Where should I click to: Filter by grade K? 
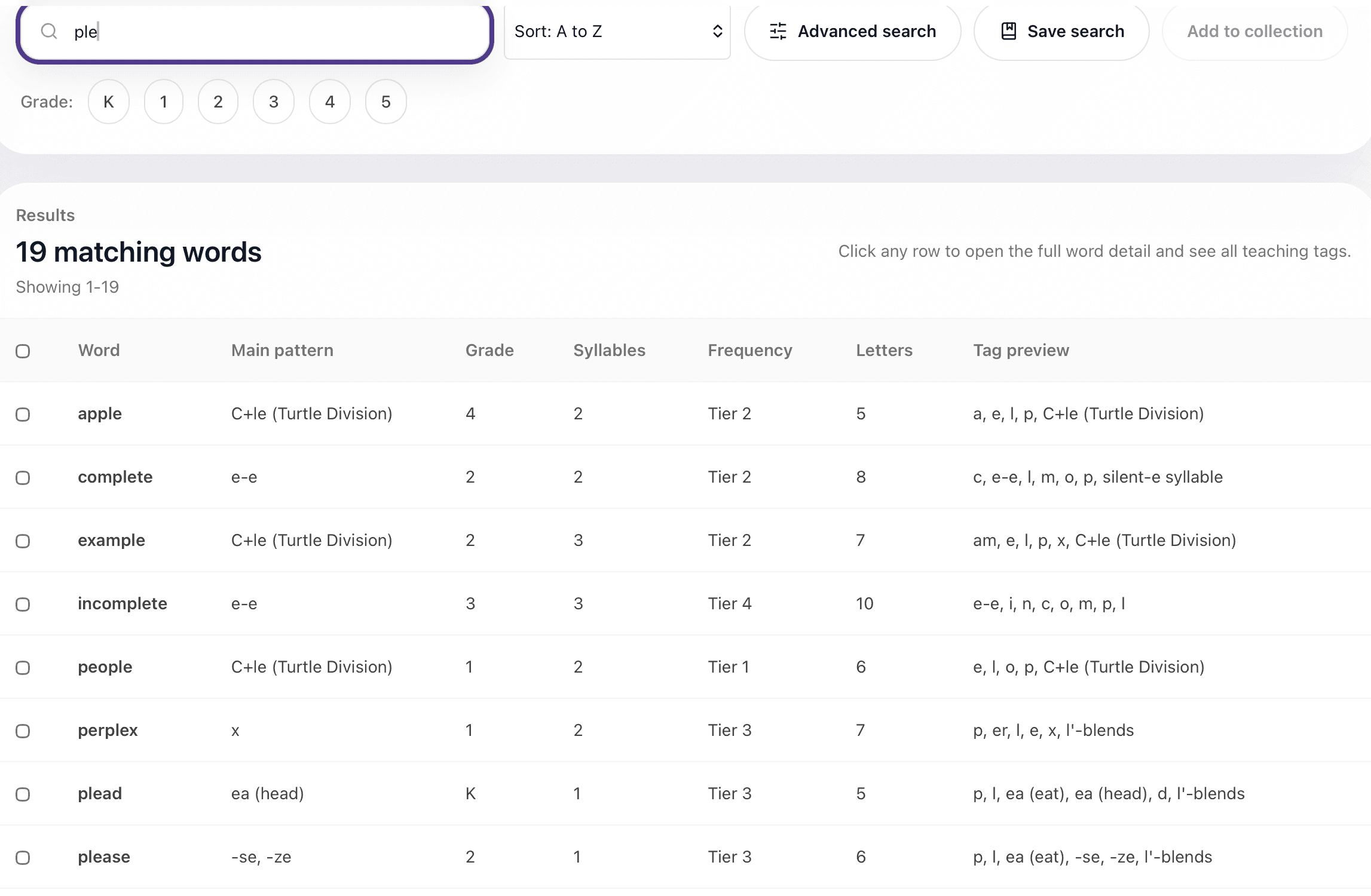click(109, 102)
